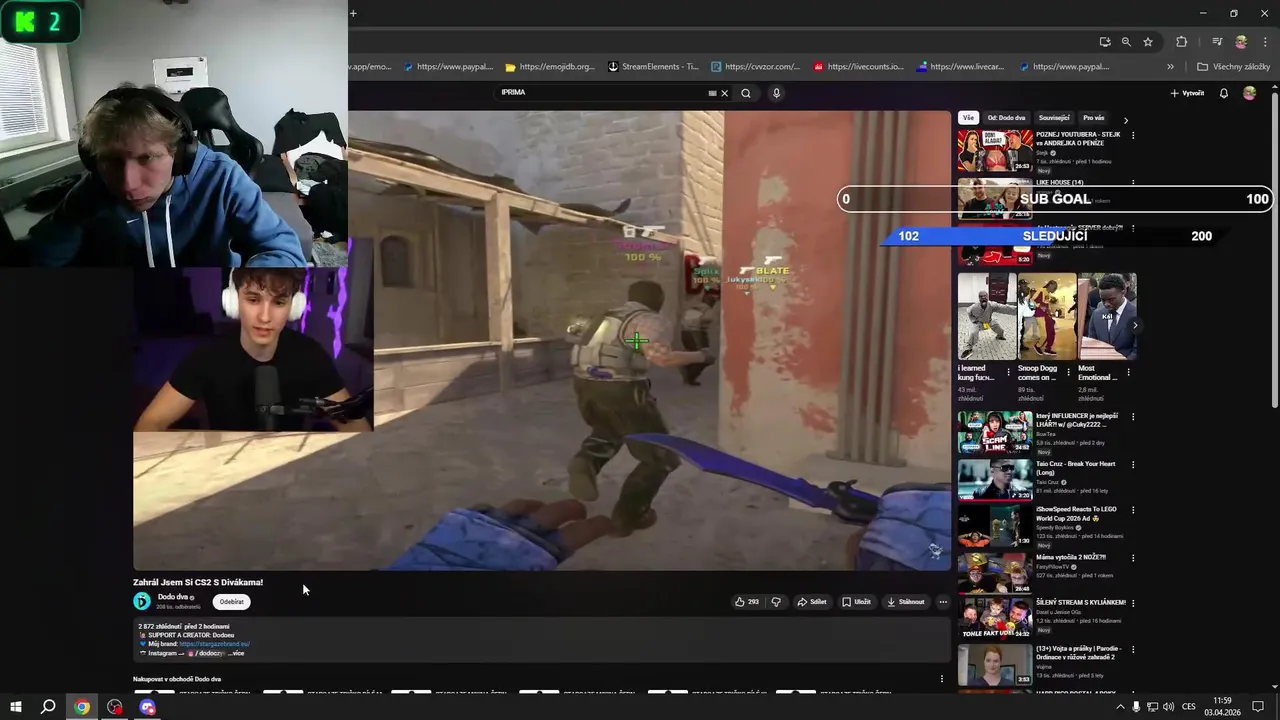
Task: Play Taio Cruz - Break Your Heart
Action: pos(995,479)
